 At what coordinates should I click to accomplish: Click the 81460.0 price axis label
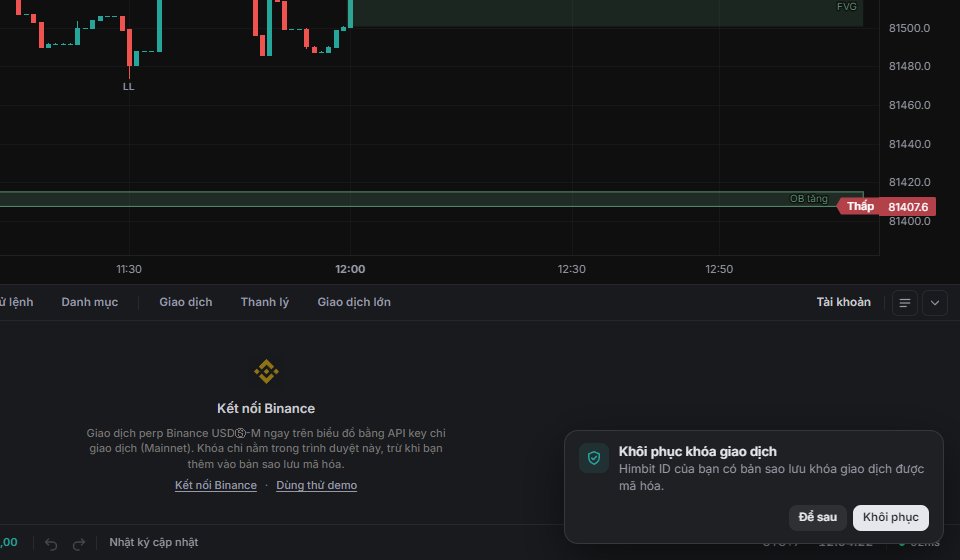909,105
